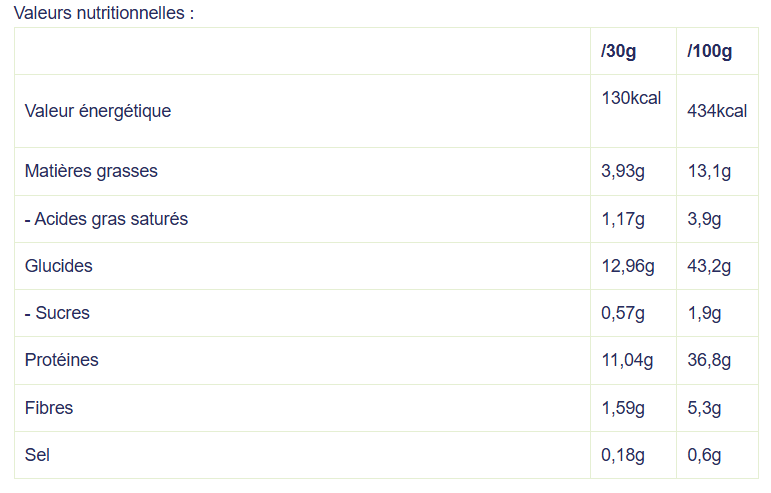Click the 3,93g fat value
Screen dimensions: 771x493
(x=623, y=171)
